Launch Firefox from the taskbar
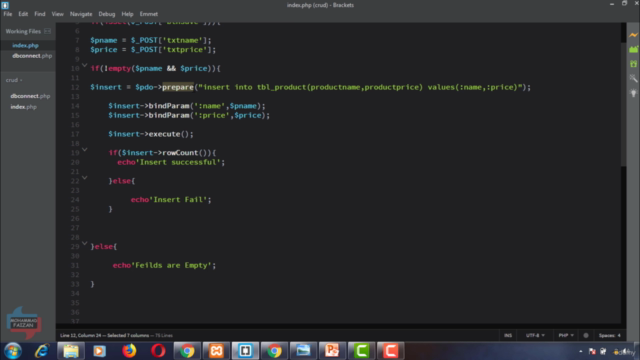Screen dimensions: 640x360 [x=129, y=351]
